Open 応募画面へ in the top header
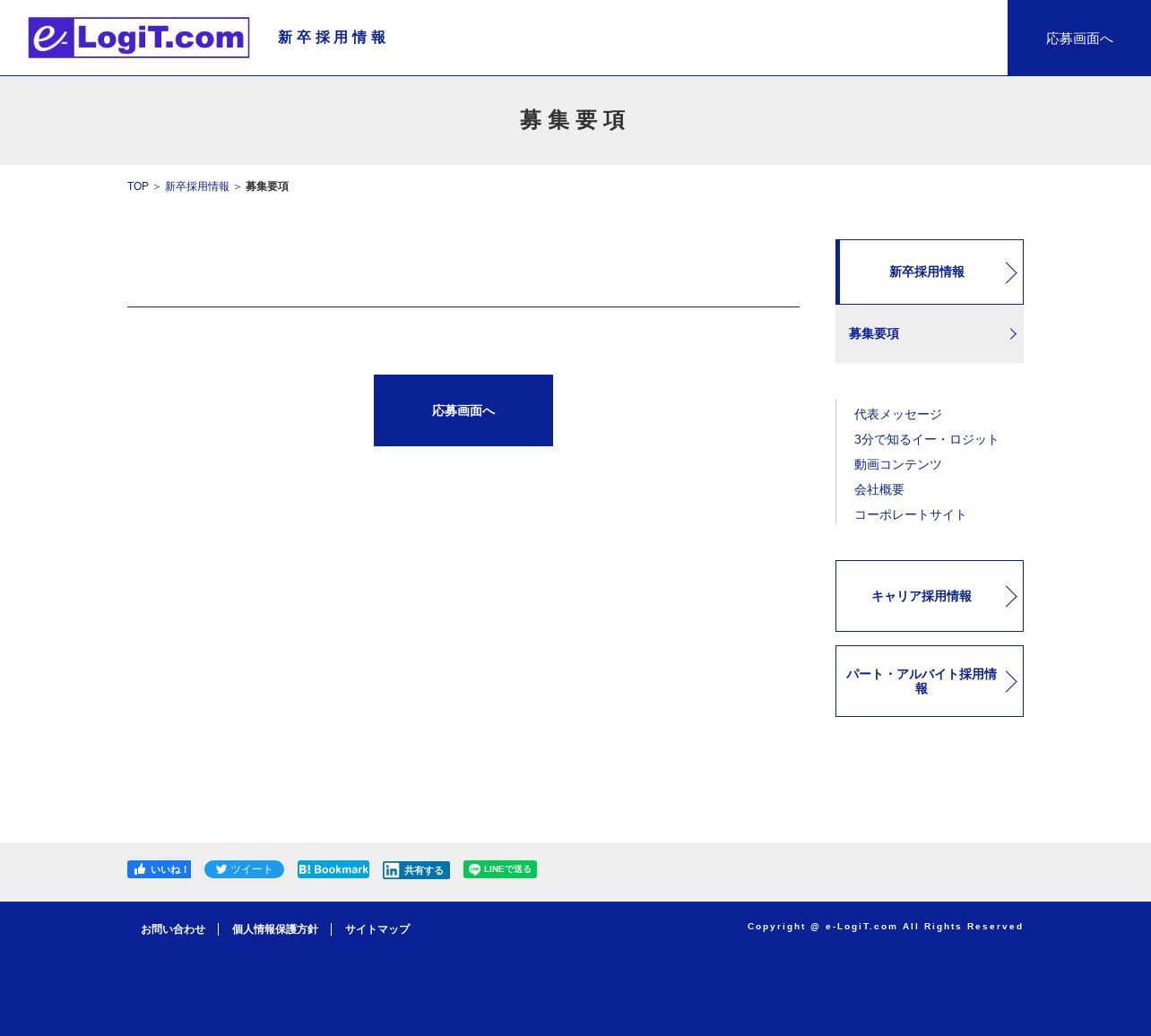 pos(1079,38)
